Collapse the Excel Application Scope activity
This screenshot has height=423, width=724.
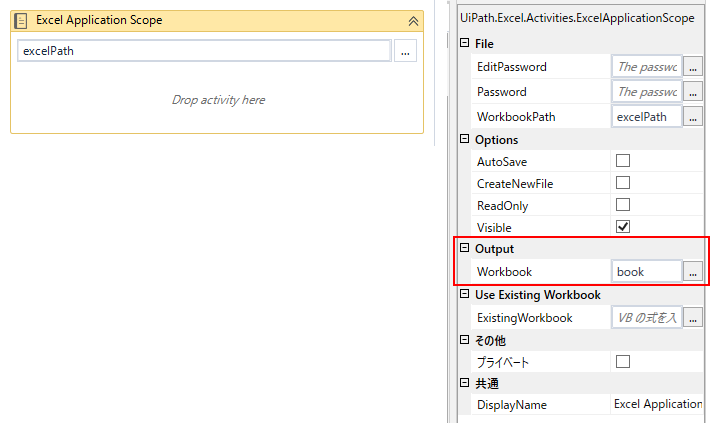point(413,21)
